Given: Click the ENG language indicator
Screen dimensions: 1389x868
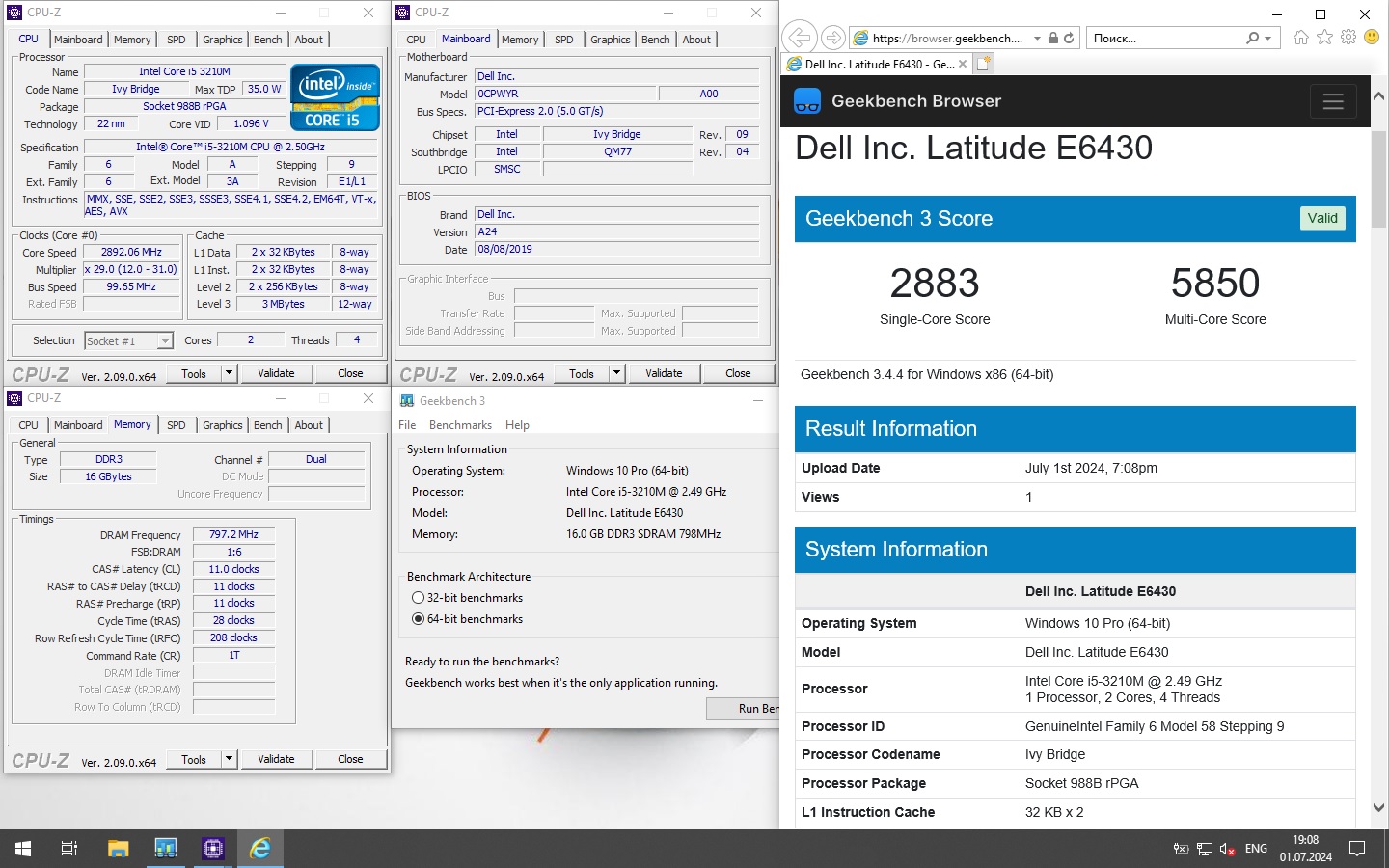Looking at the screenshot, I should pos(1256,849).
